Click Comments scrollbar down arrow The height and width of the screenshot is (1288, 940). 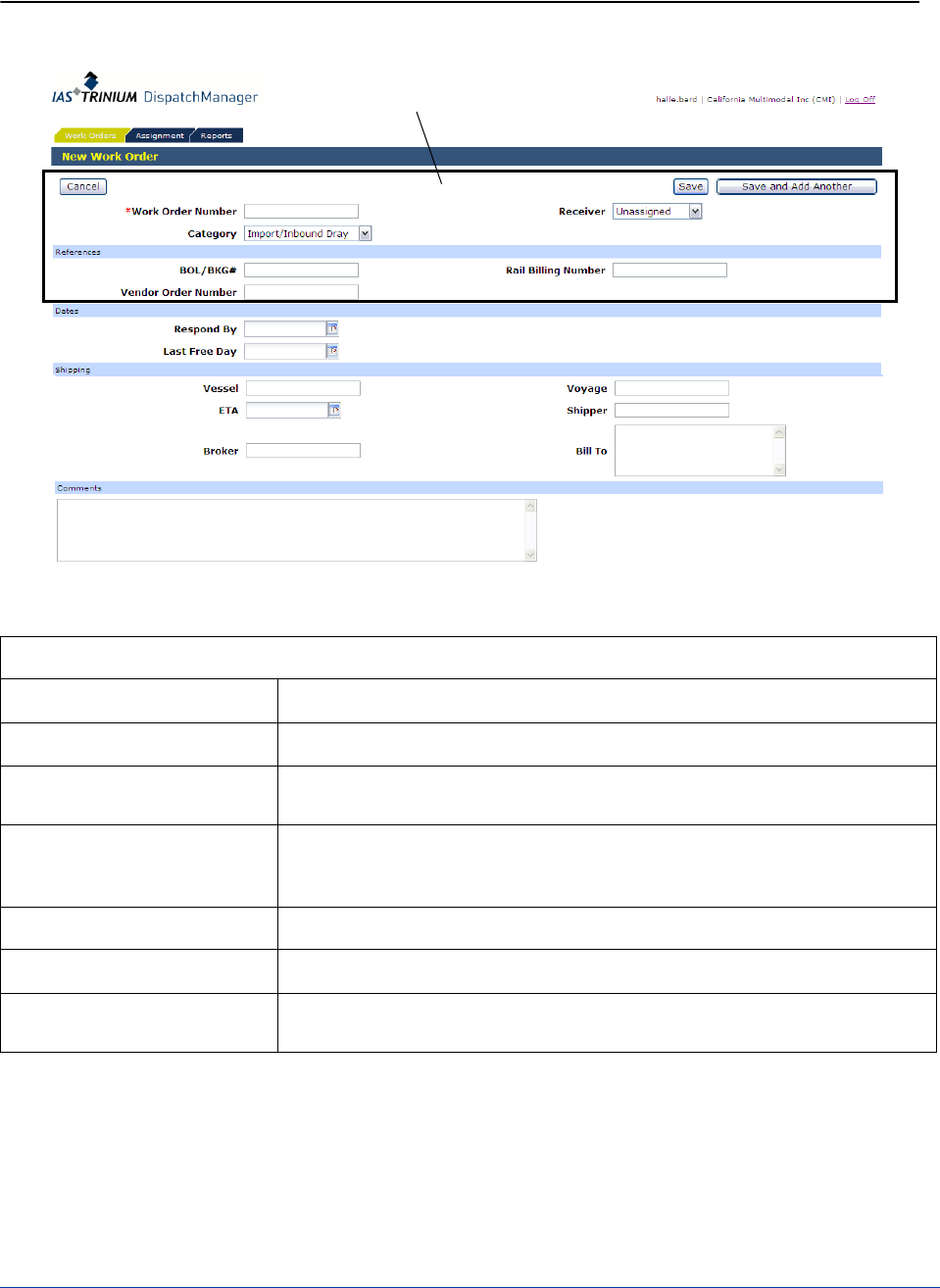click(x=531, y=555)
